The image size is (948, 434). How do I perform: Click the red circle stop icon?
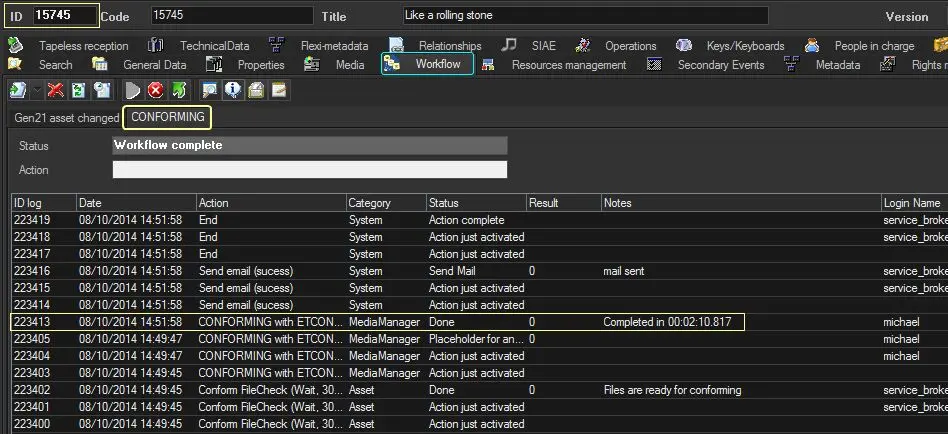point(156,90)
